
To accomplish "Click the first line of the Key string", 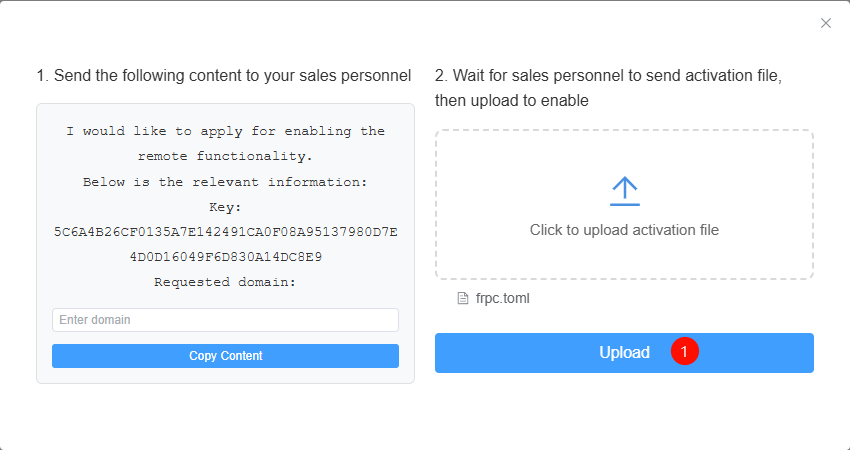I will pyautogui.click(x=225, y=232).
